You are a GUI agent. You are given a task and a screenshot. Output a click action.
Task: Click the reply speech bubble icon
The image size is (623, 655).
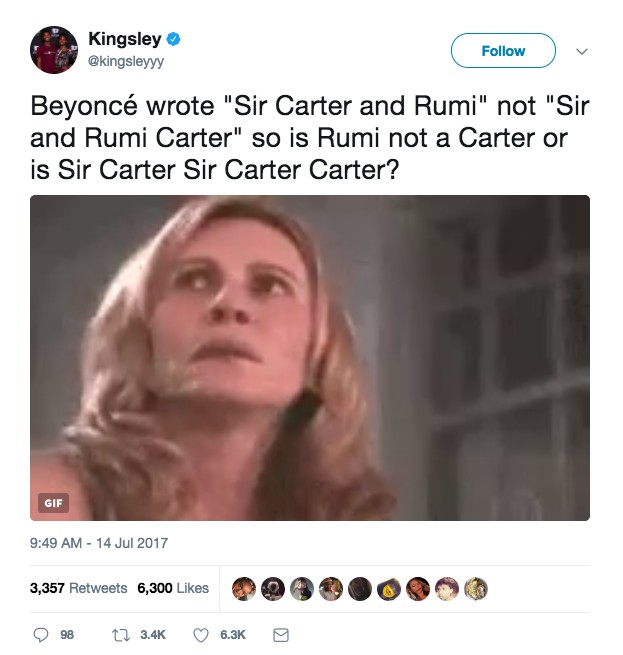click(x=41, y=635)
